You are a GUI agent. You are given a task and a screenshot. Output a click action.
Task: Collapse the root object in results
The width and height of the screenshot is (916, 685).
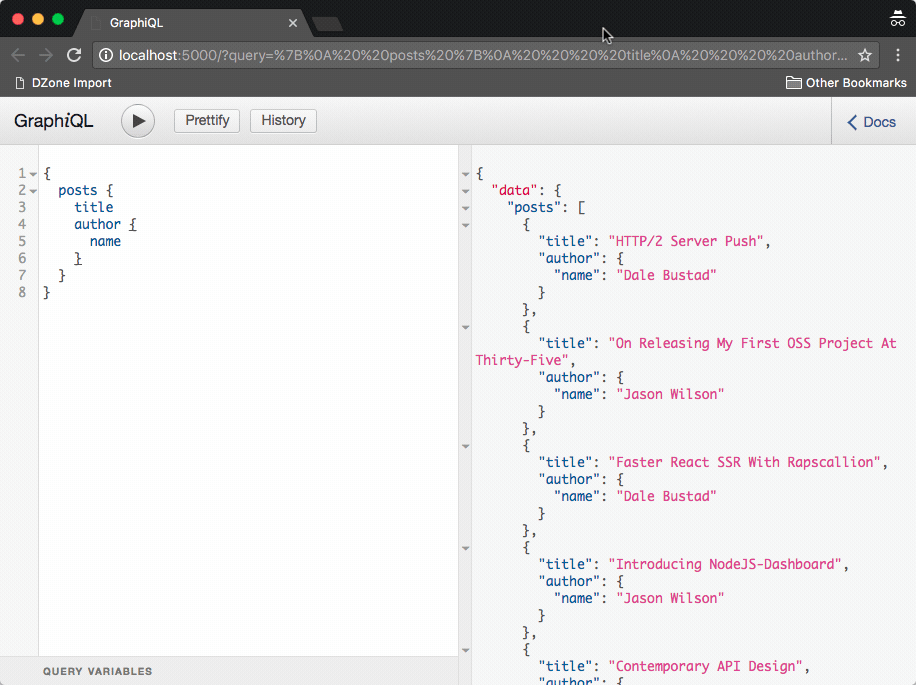tap(466, 174)
